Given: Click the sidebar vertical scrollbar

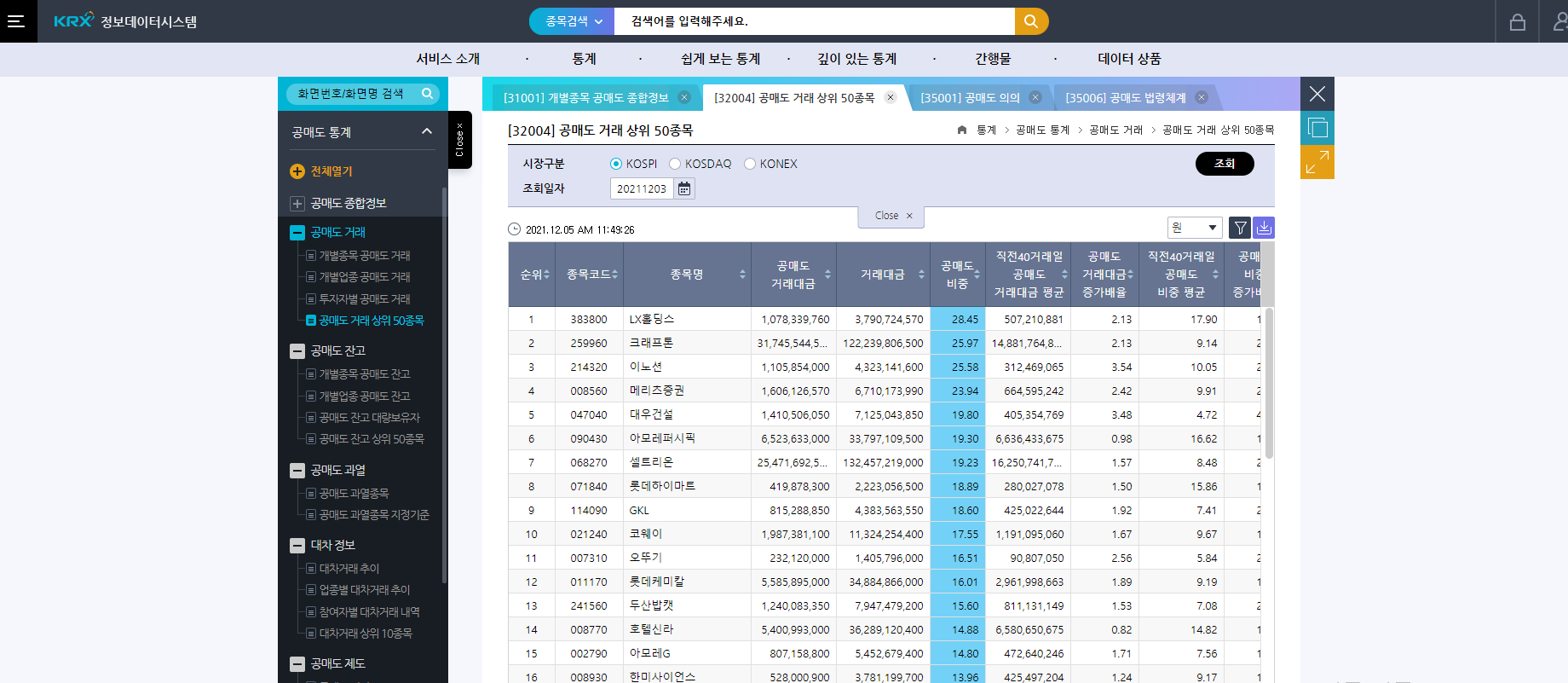Looking at the screenshot, I should pyautogui.click(x=444, y=384).
